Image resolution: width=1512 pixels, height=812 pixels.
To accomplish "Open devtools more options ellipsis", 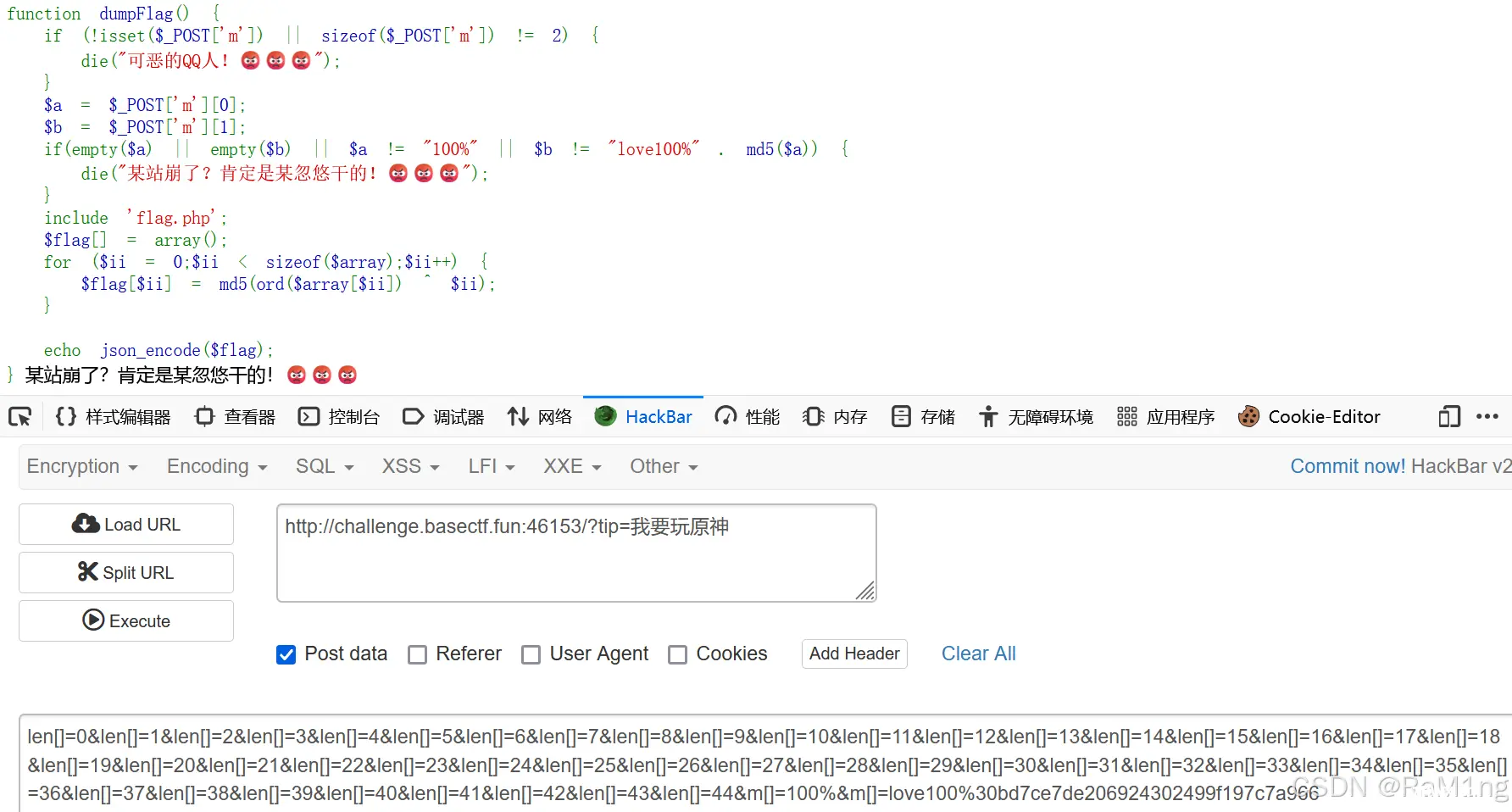I will 1487,416.
